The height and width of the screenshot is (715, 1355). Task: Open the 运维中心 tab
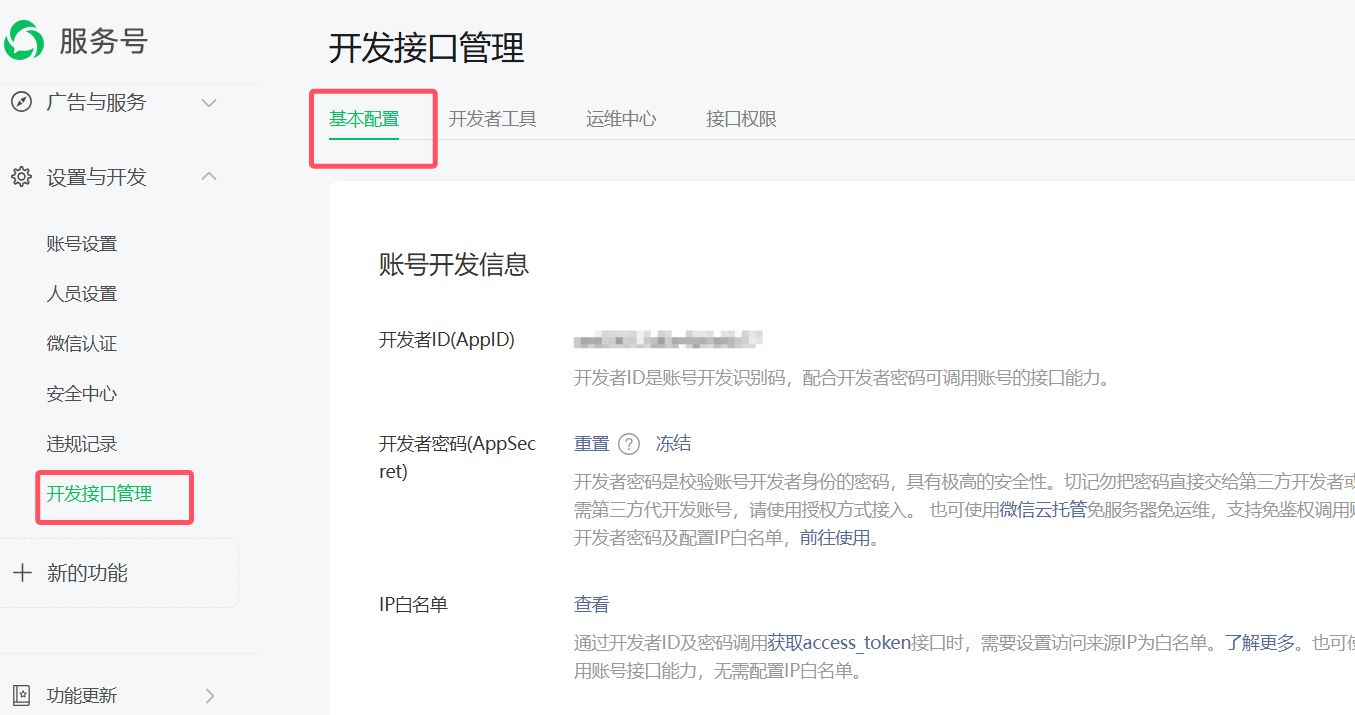(621, 118)
